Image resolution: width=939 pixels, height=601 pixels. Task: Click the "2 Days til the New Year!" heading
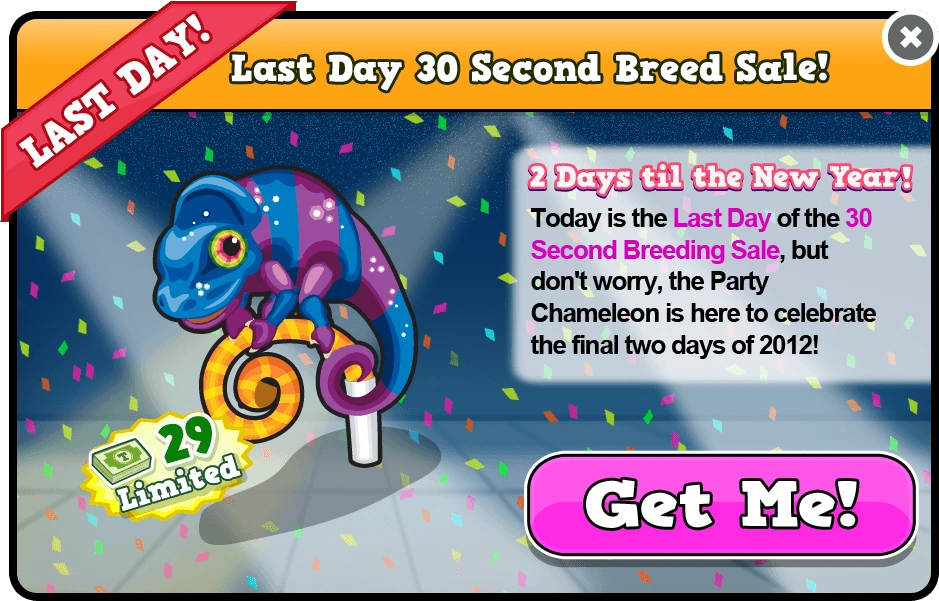click(720, 178)
